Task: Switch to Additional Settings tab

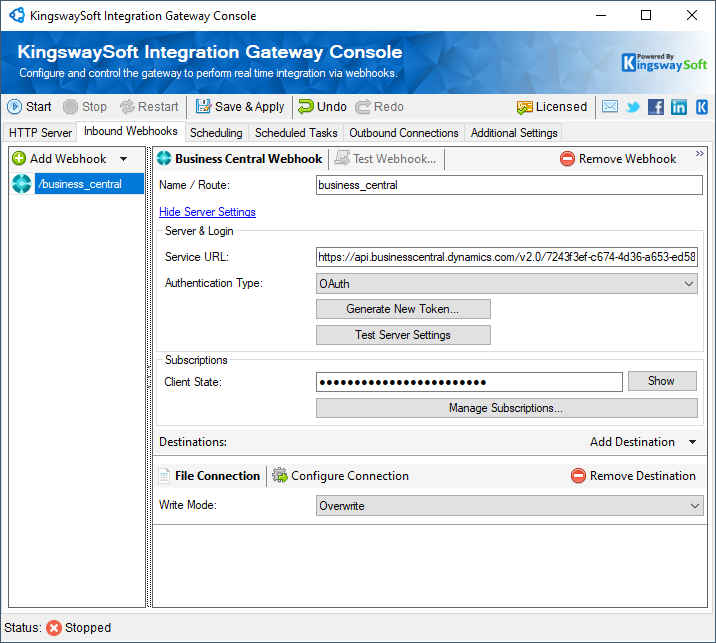Action: (514, 133)
